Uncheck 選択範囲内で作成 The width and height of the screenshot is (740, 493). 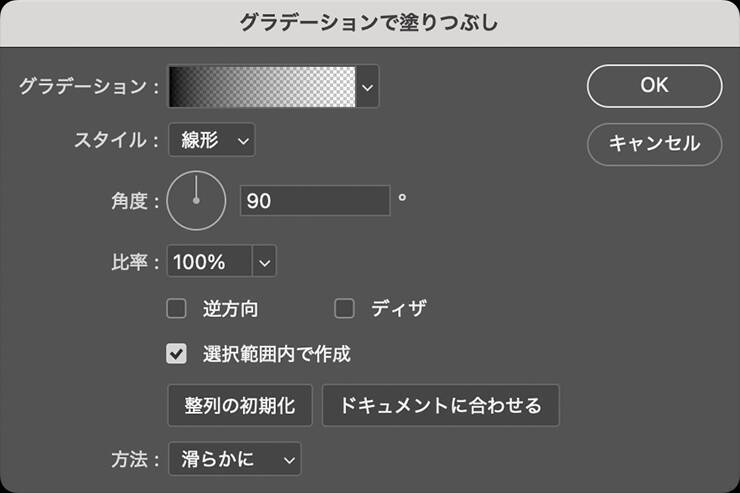(x=177, y=353)
